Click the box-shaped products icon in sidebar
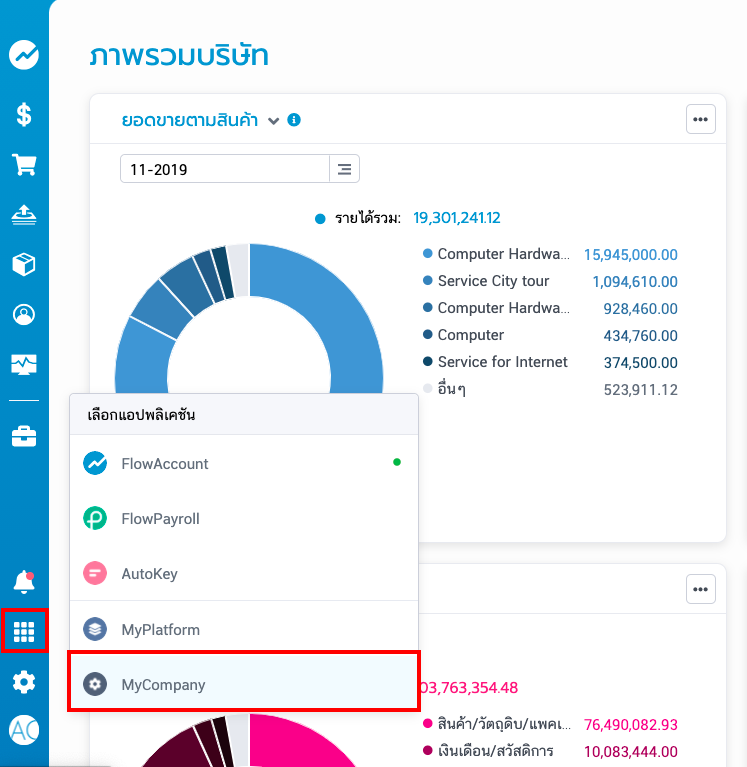 point(24,264)
